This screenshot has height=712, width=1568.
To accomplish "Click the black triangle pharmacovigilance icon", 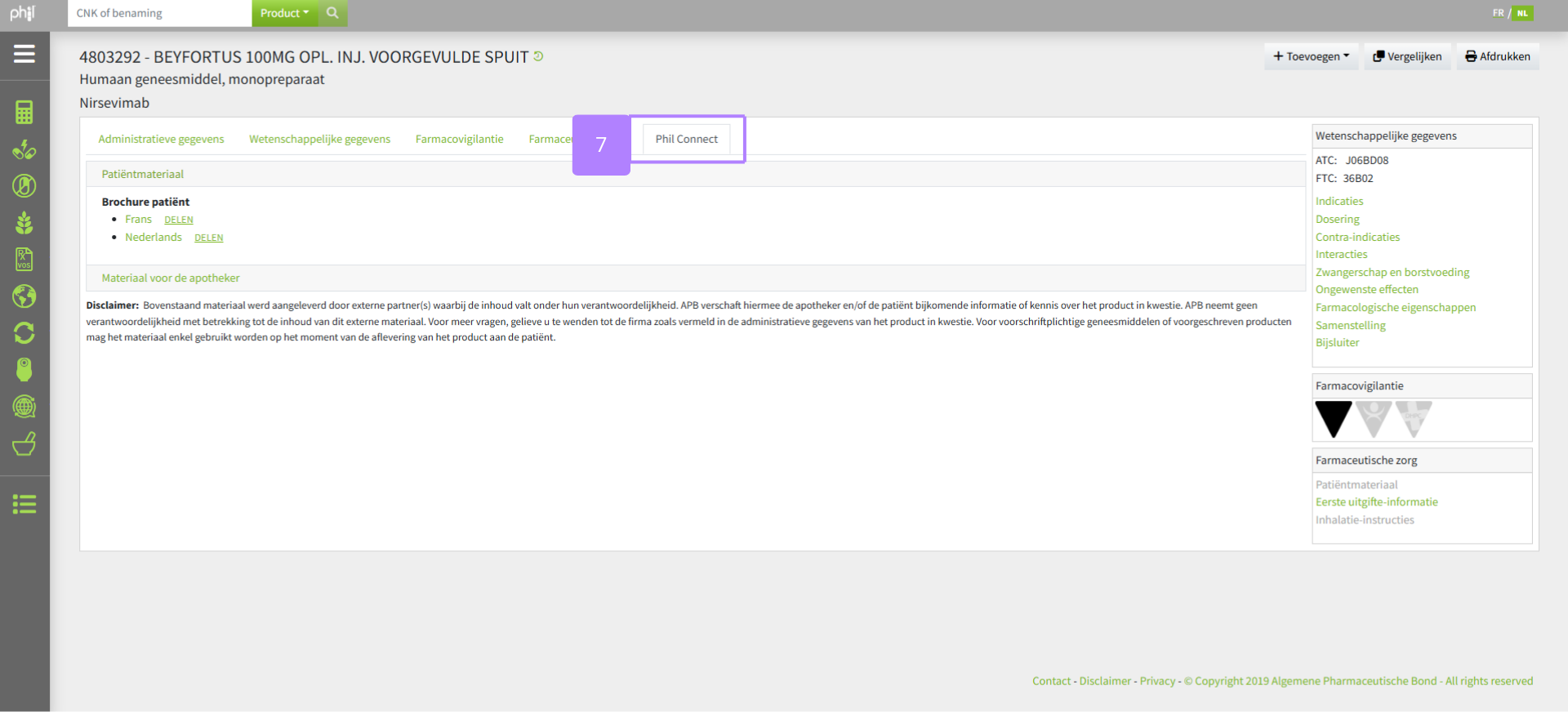I will 1334,419.
